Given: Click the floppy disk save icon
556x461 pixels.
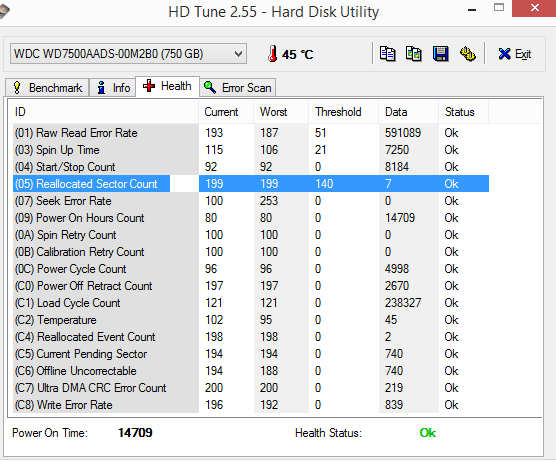Looking at the screenshot, I should 440,54.
